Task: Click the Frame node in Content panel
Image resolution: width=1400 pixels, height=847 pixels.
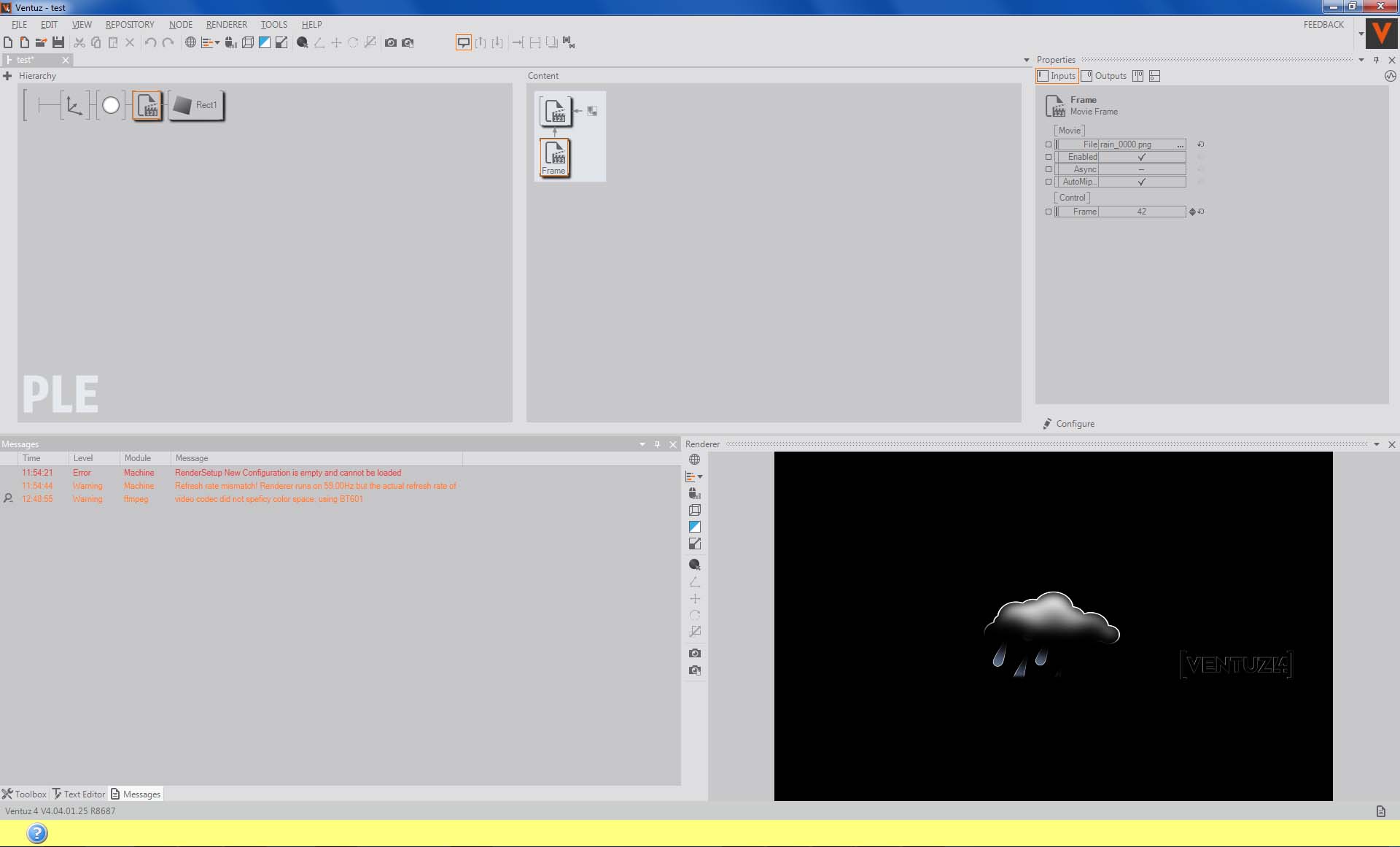Action: (x=555, y=158)
